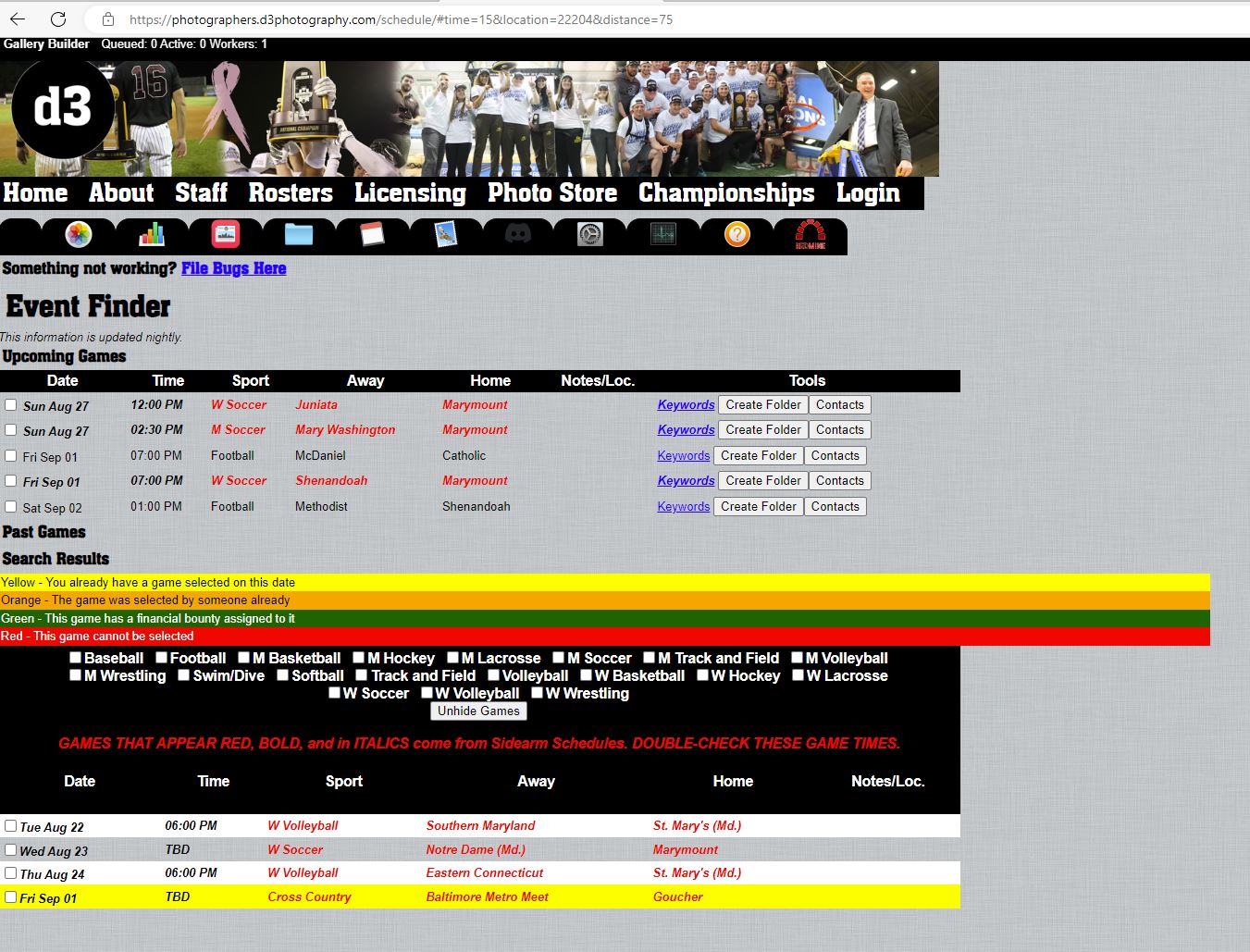This screenshot has width=1250, height=952.
Task: Open the Photos pinwheel icon tab
Action: (x=79, y=235)
